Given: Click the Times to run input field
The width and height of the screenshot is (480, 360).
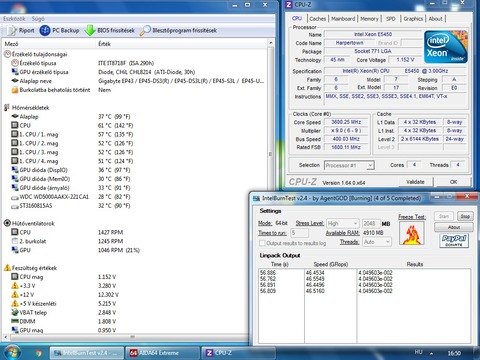Looking at the screenshot, I should (299, 233).
